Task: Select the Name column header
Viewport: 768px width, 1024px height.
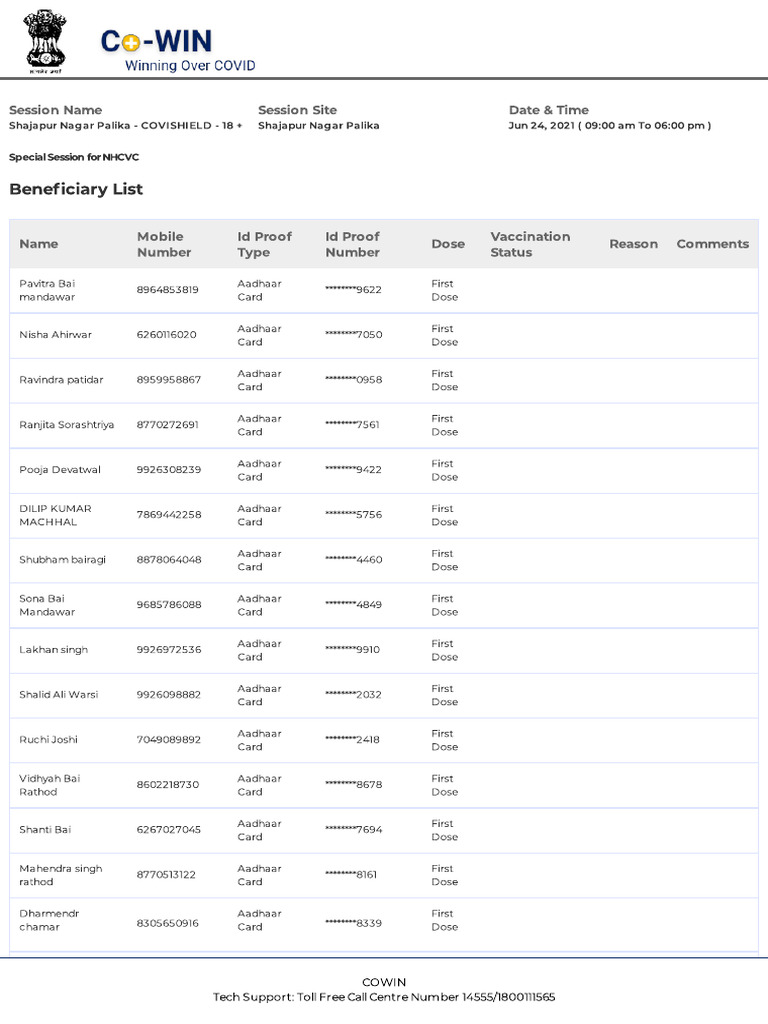Action: click(39, 244)
